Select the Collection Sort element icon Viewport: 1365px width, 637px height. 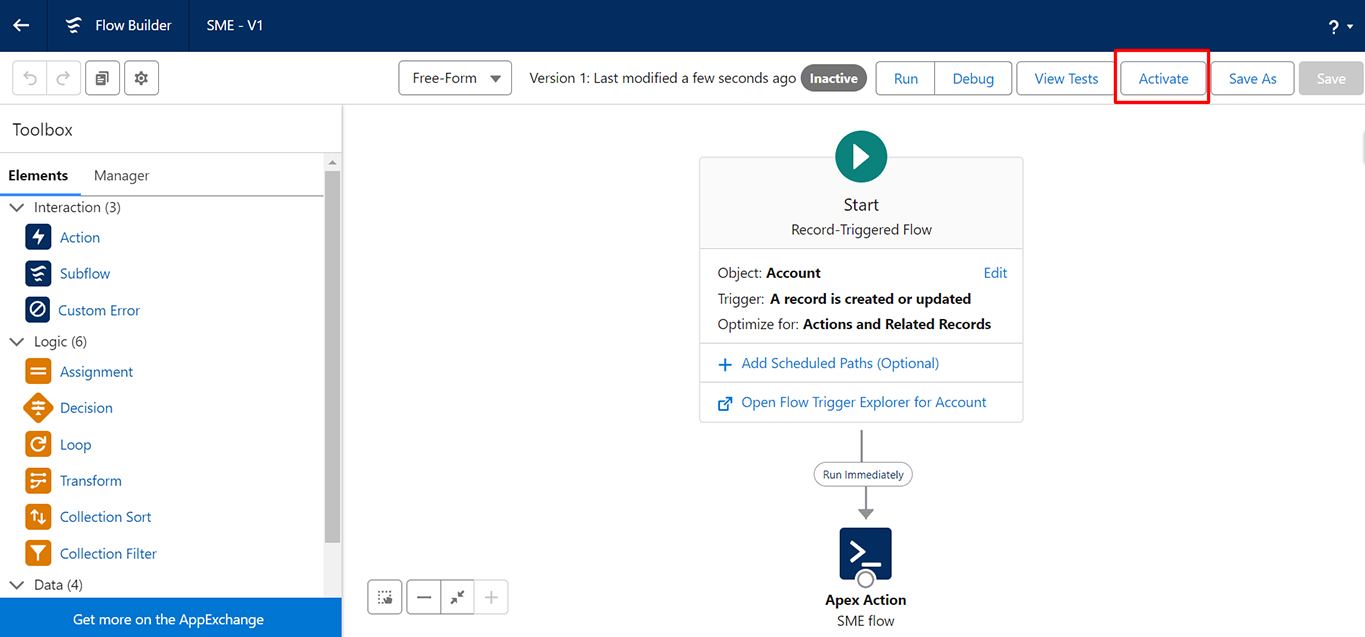click(38, 517)
